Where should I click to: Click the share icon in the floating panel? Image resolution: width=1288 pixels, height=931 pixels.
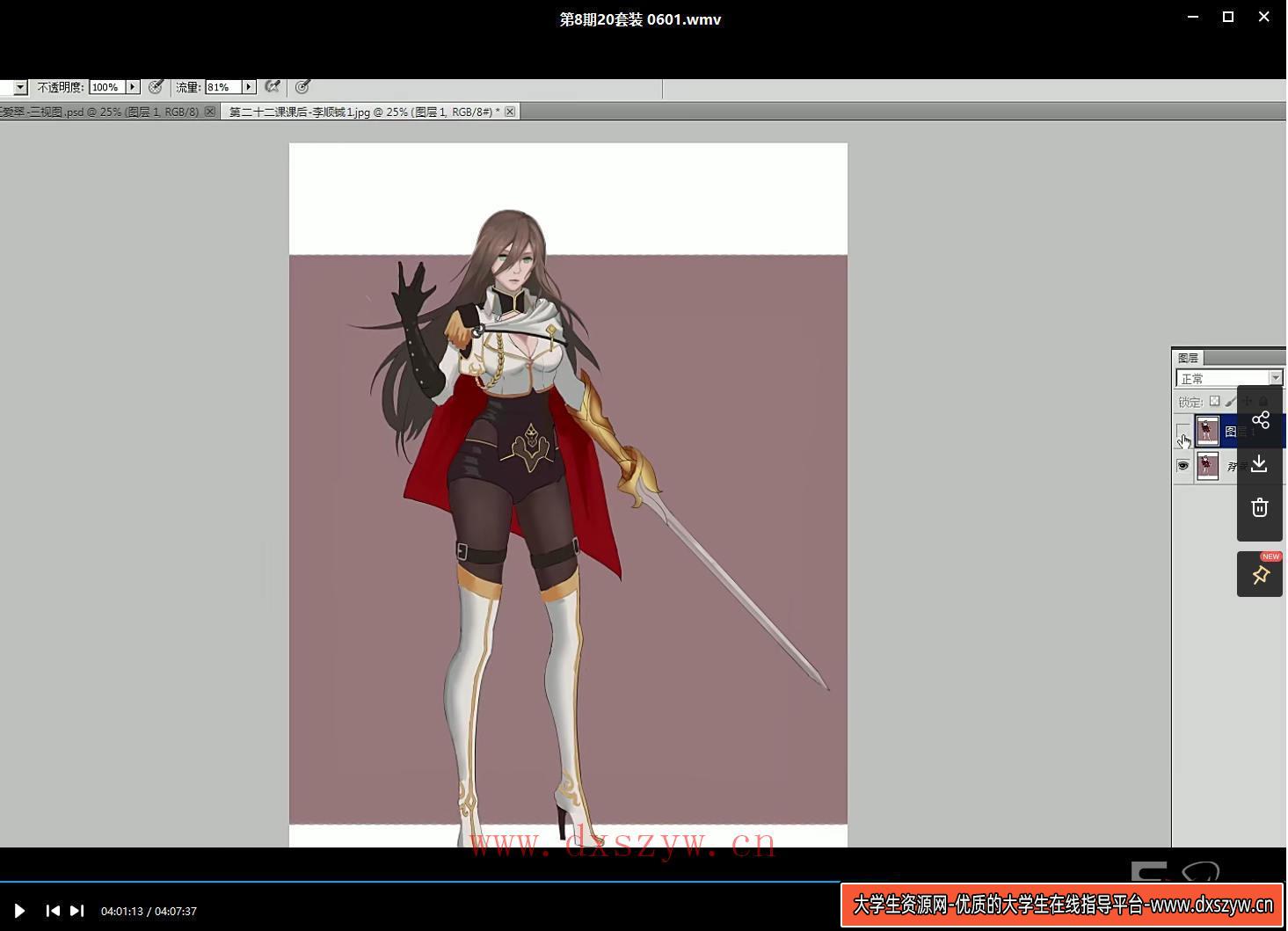point(1260,420)
